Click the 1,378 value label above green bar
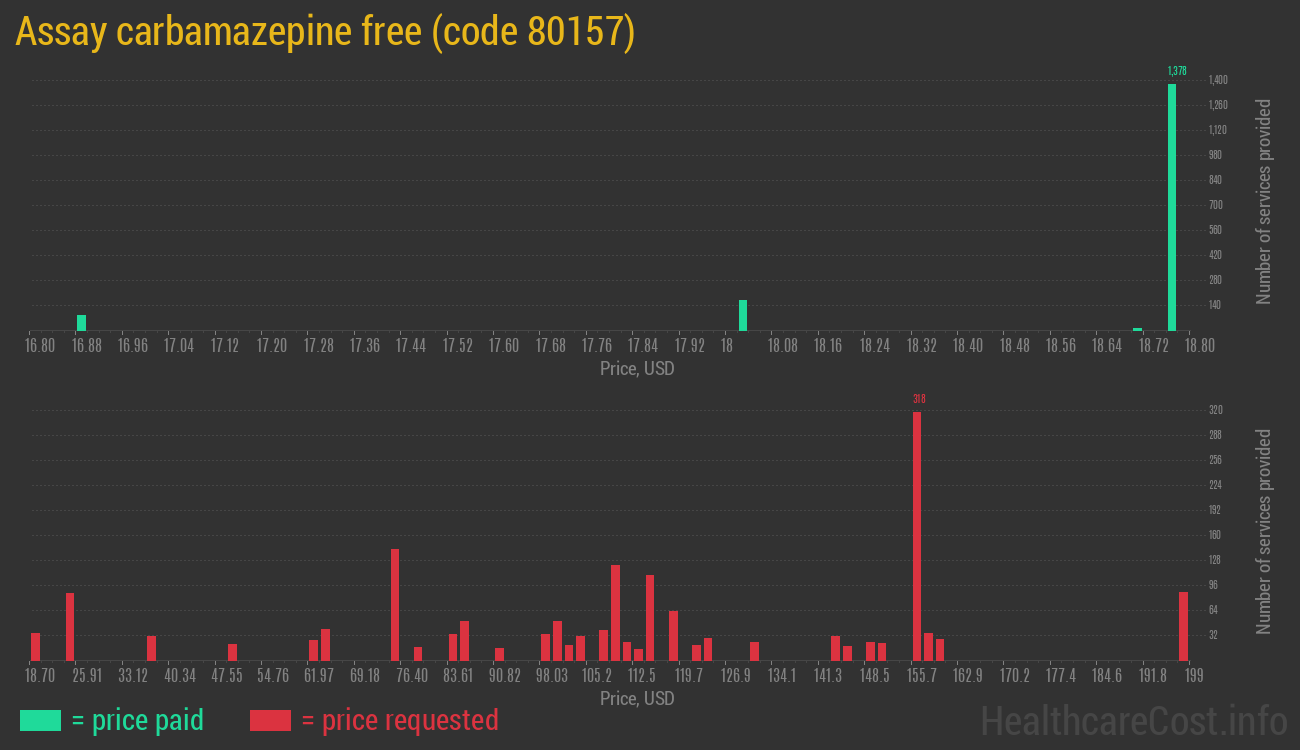 (1176, 71)
